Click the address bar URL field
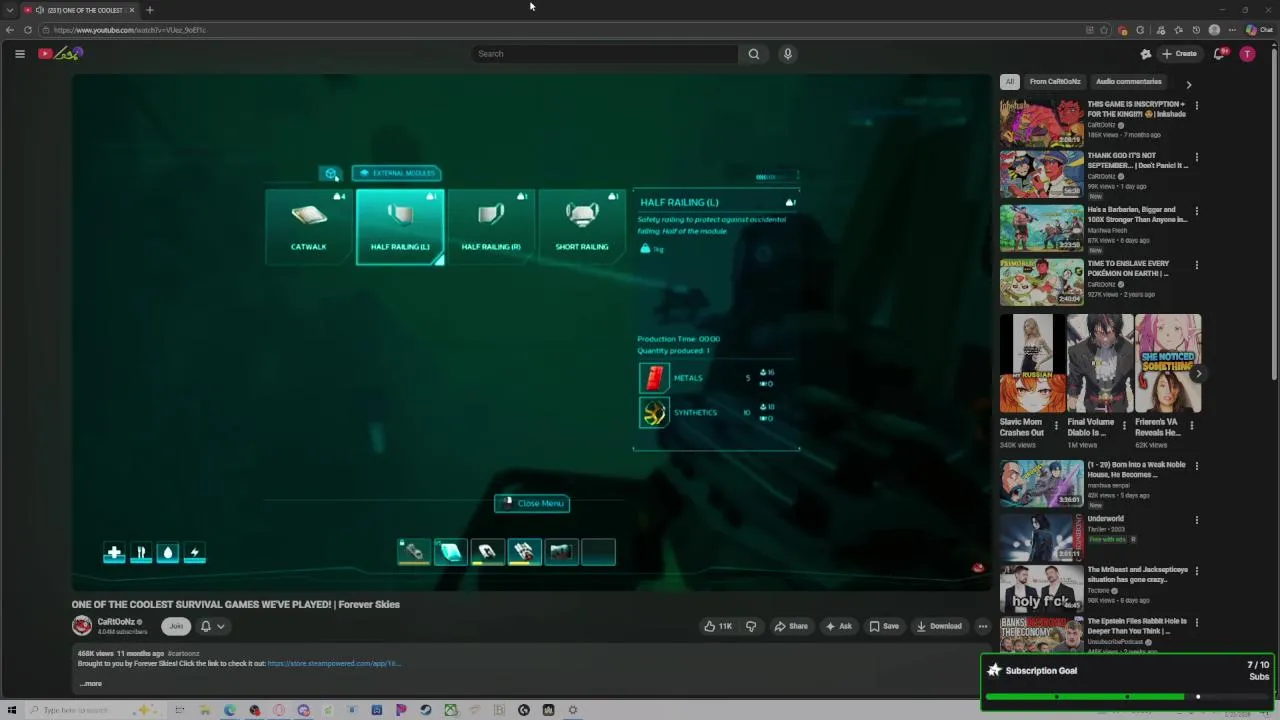The height and width of the screenshot is (720, 1280). (x=560, y=30)
